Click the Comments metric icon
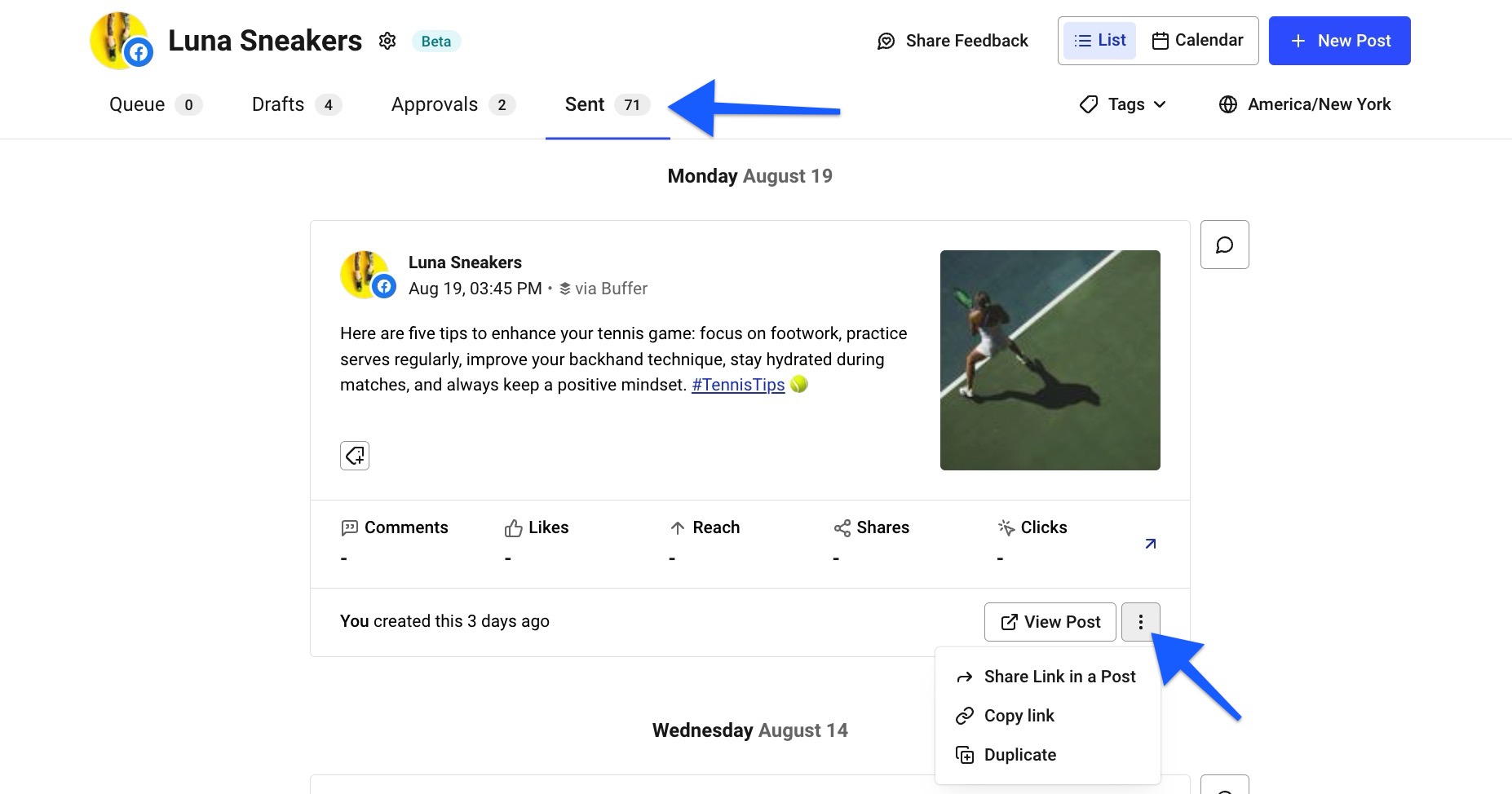 point(350,528)
